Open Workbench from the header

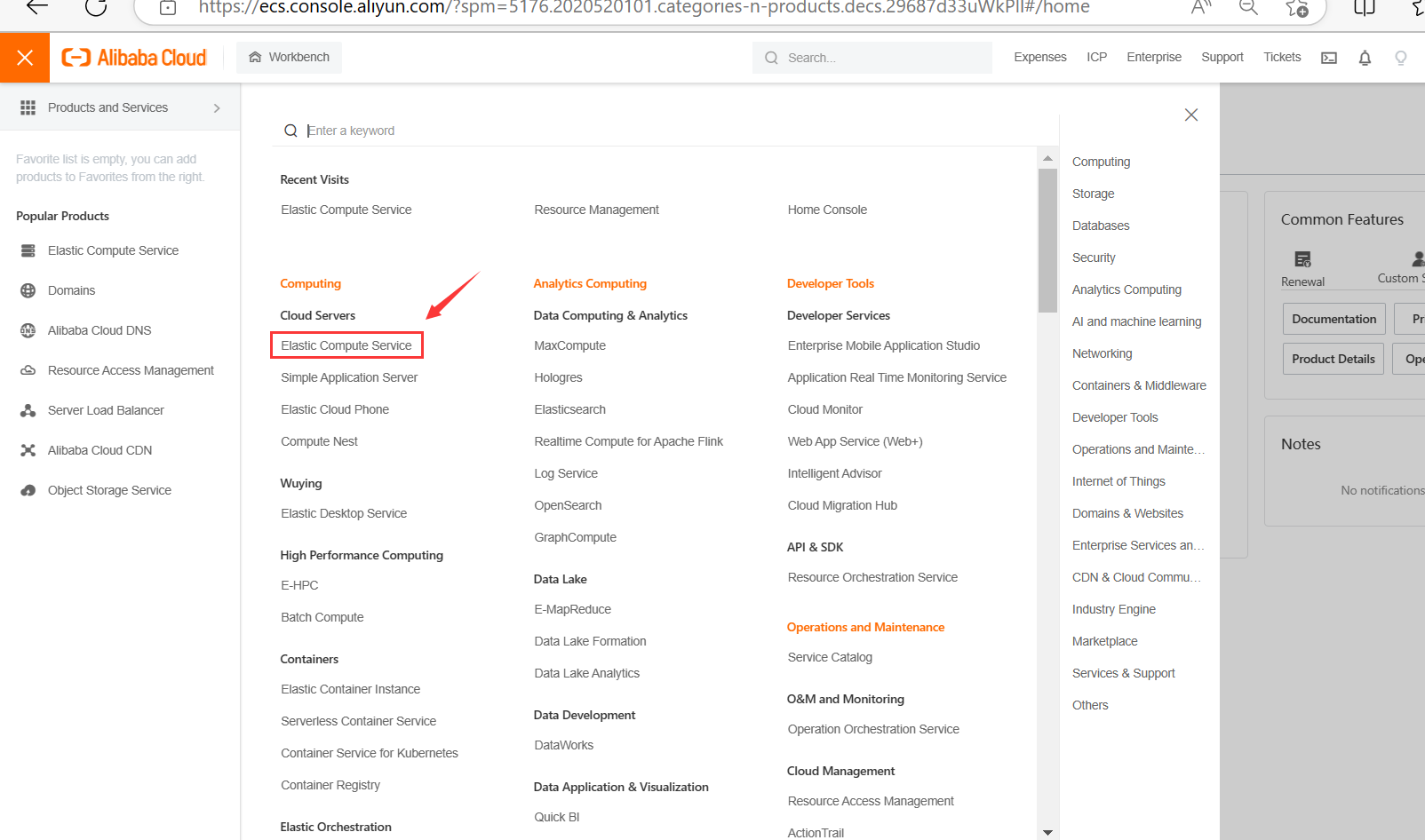(290, 57)
